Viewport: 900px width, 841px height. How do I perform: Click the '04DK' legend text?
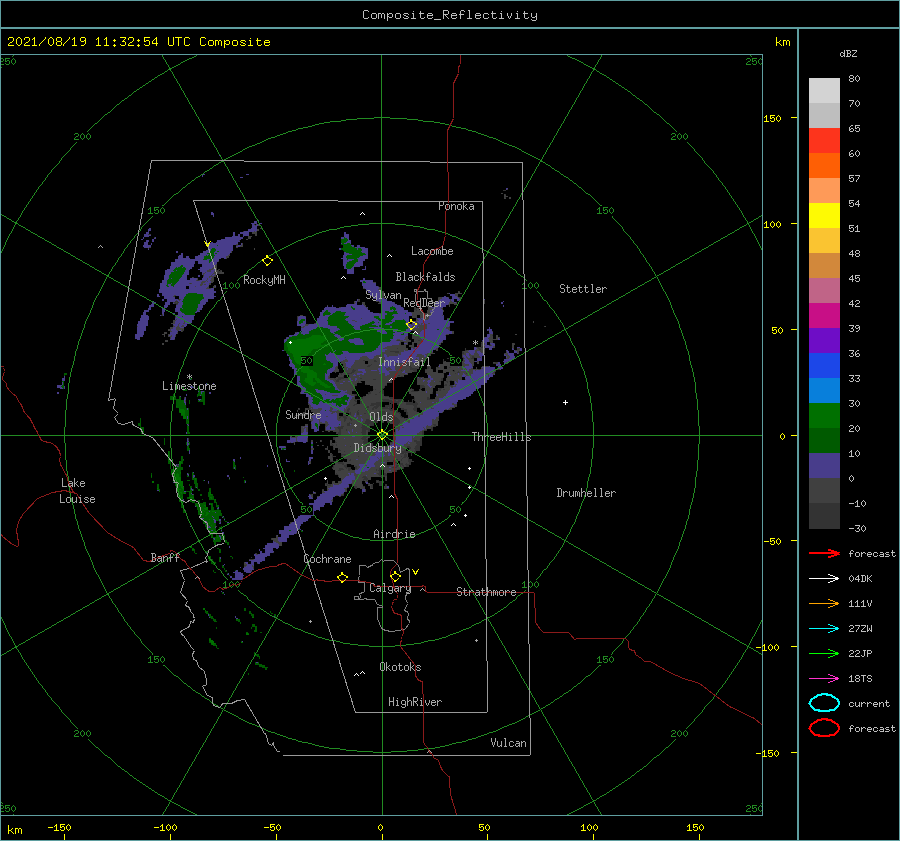click(860, 579)
